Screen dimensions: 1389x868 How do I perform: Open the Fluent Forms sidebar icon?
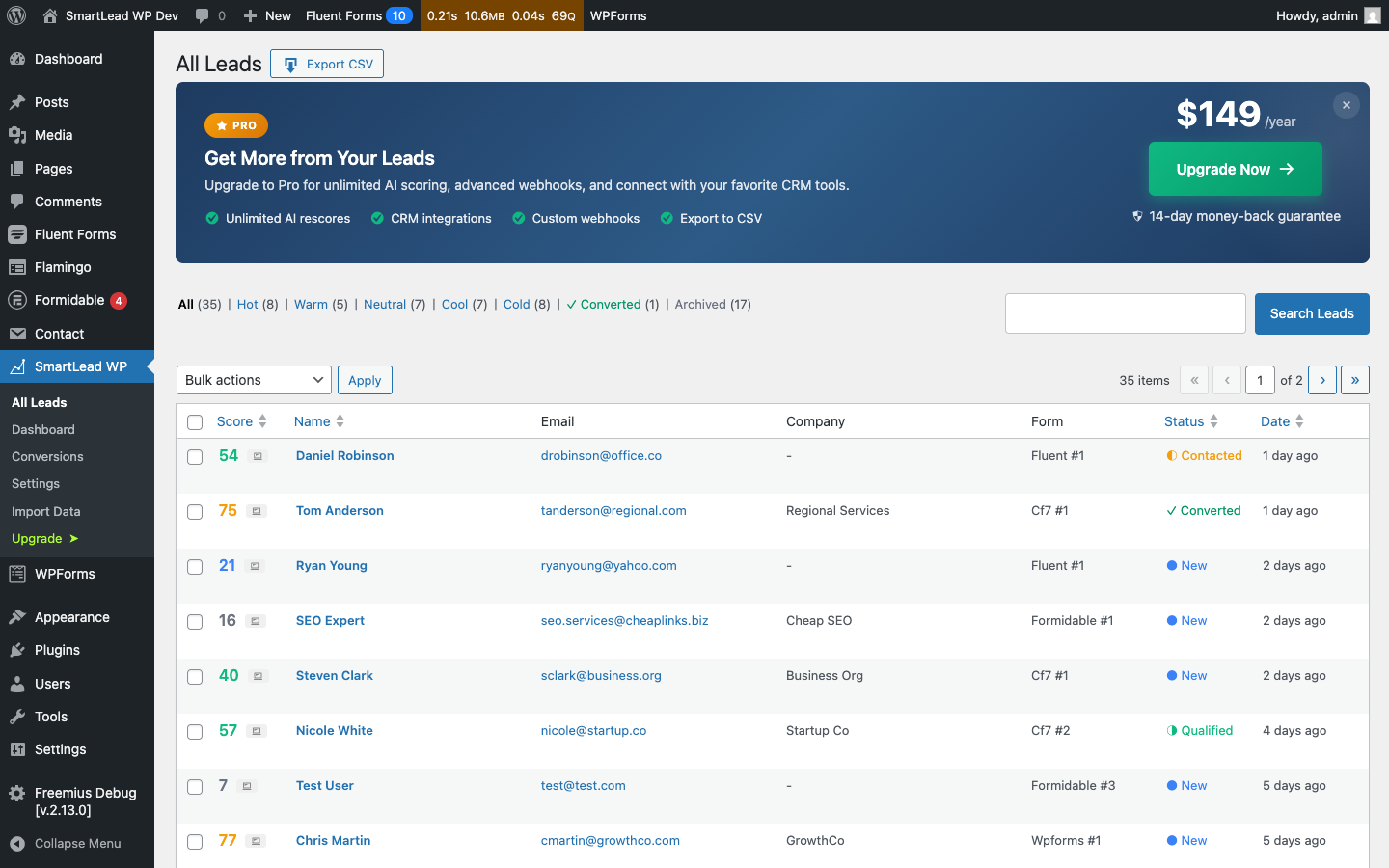coord(19,234)
